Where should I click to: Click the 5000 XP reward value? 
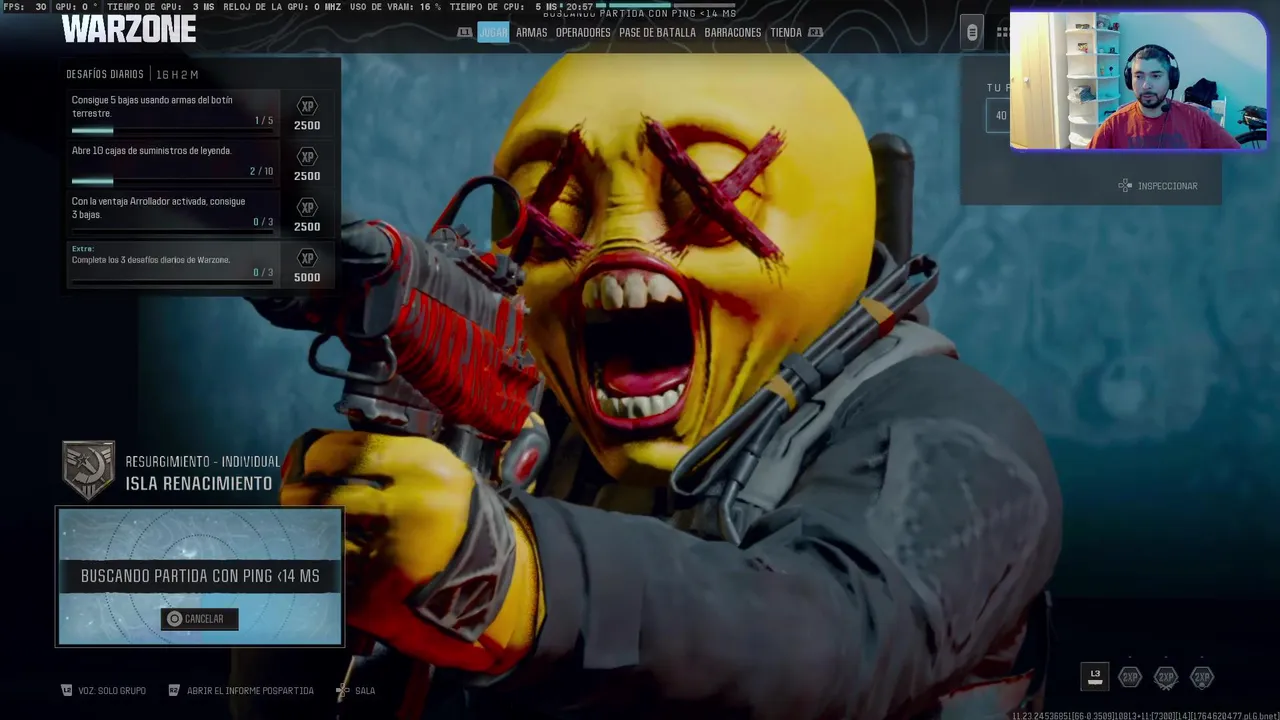pyautogui.click(x=307, y=277)
